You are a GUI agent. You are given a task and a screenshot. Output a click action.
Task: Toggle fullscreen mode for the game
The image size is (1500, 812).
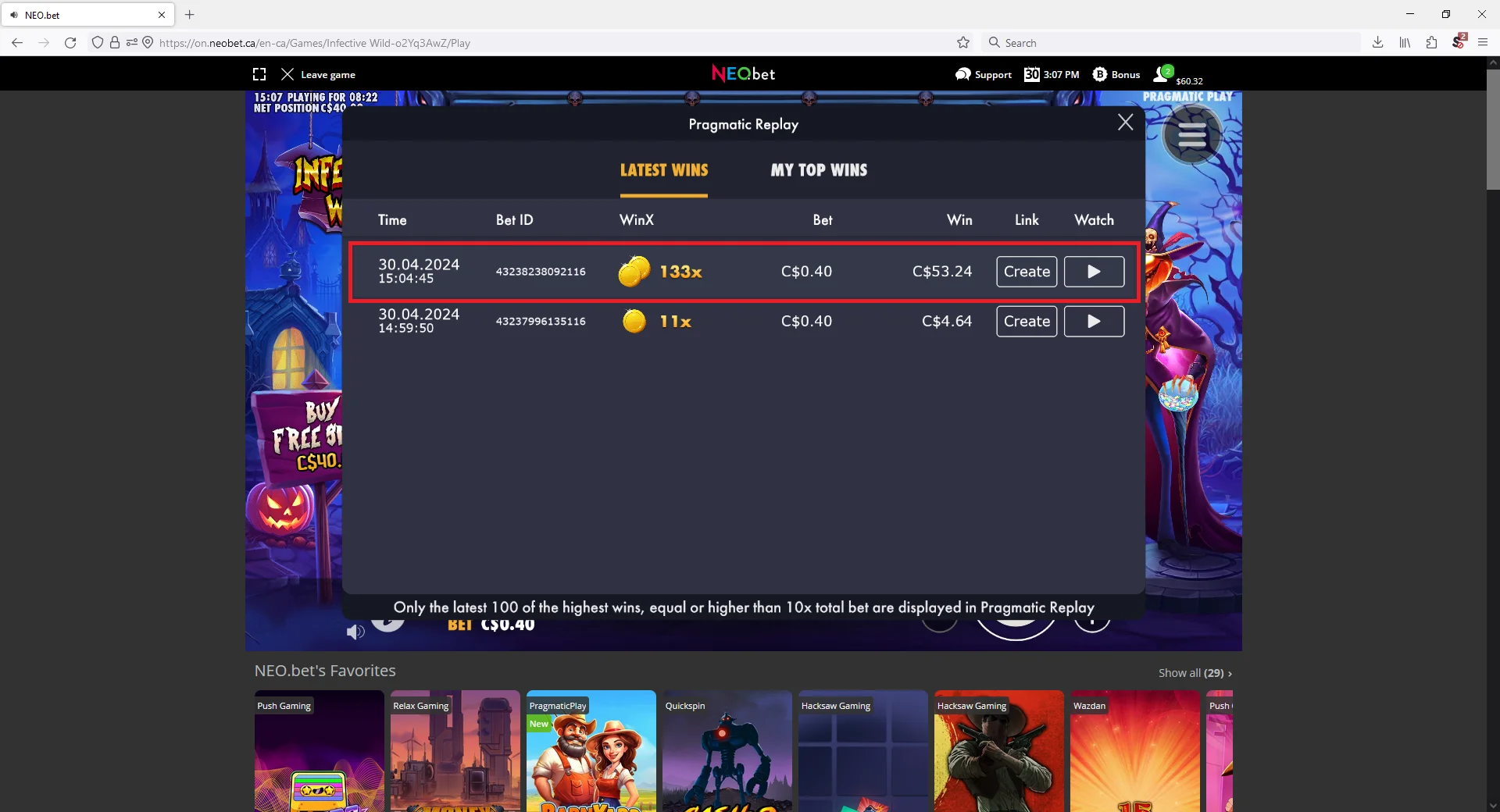259,74
